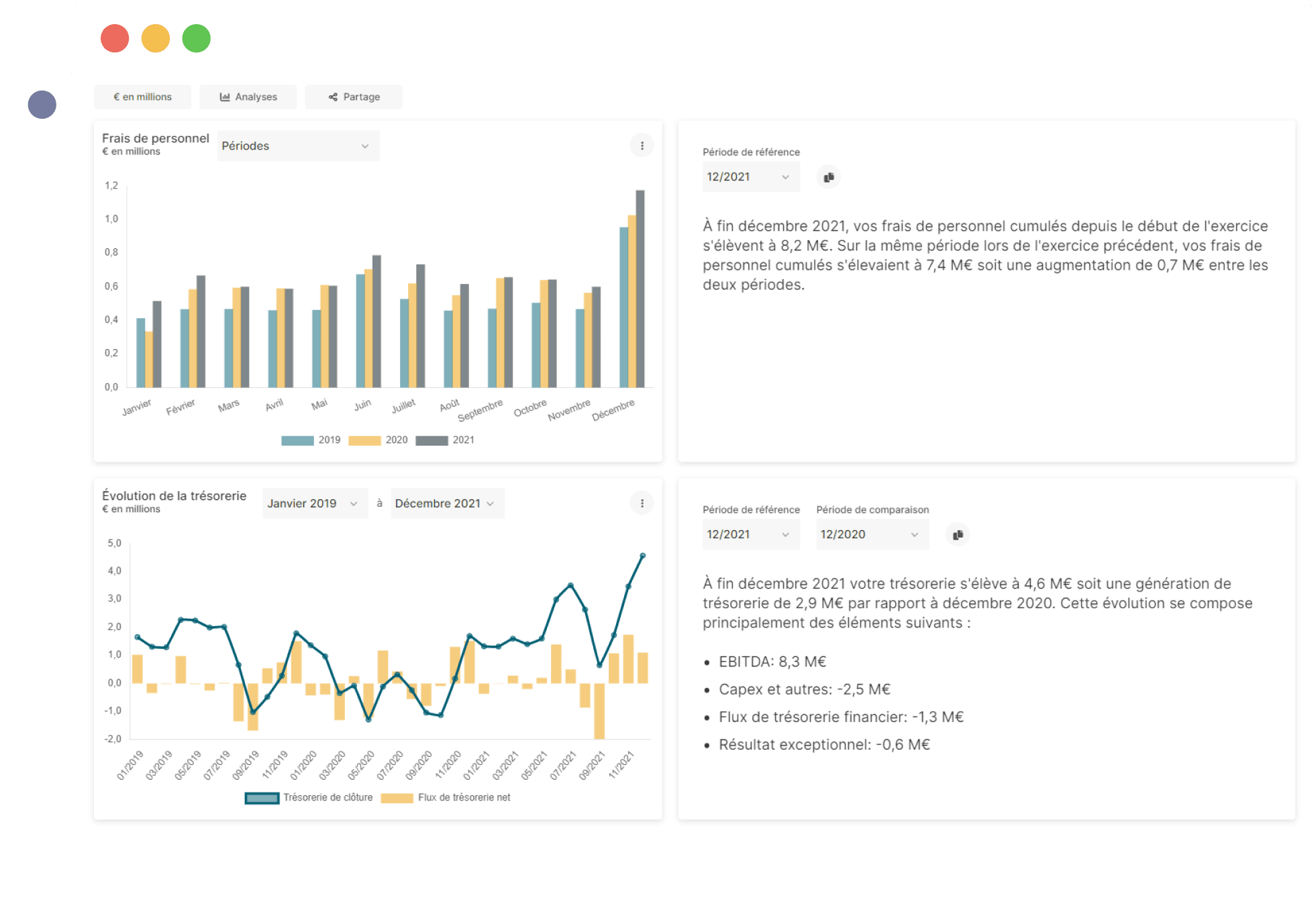Open Évolution de la trésorerie three-dot menu
1316x906 pixels.
tap(642, 503)
